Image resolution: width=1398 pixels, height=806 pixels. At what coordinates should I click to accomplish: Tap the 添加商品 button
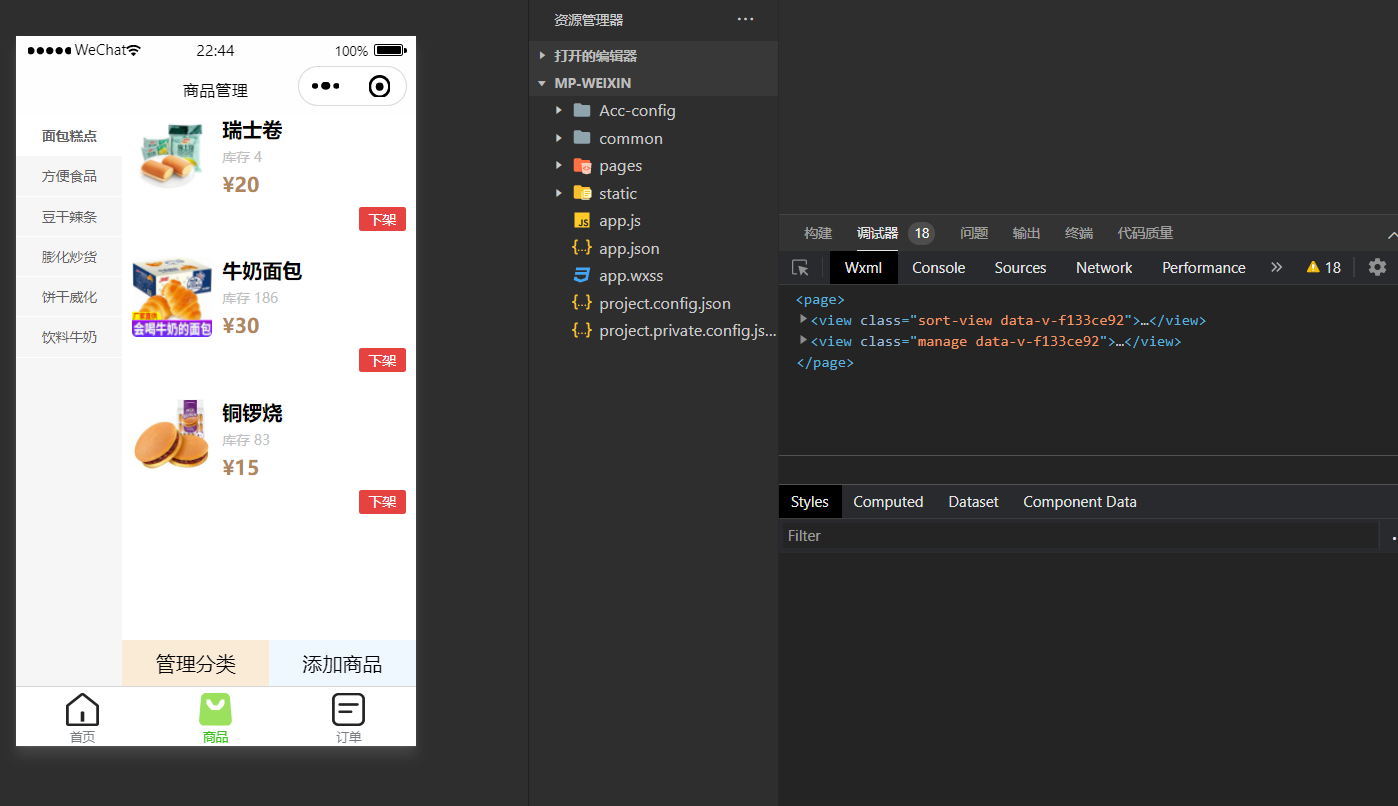(342, 663)
